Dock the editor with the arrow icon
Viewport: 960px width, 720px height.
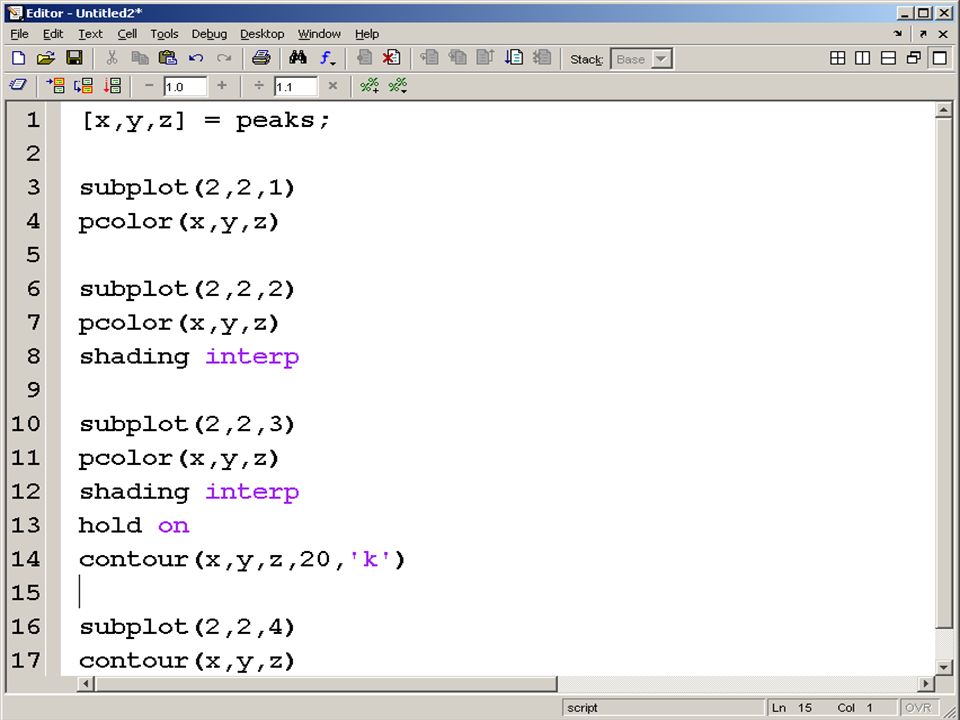coord(898,34)
